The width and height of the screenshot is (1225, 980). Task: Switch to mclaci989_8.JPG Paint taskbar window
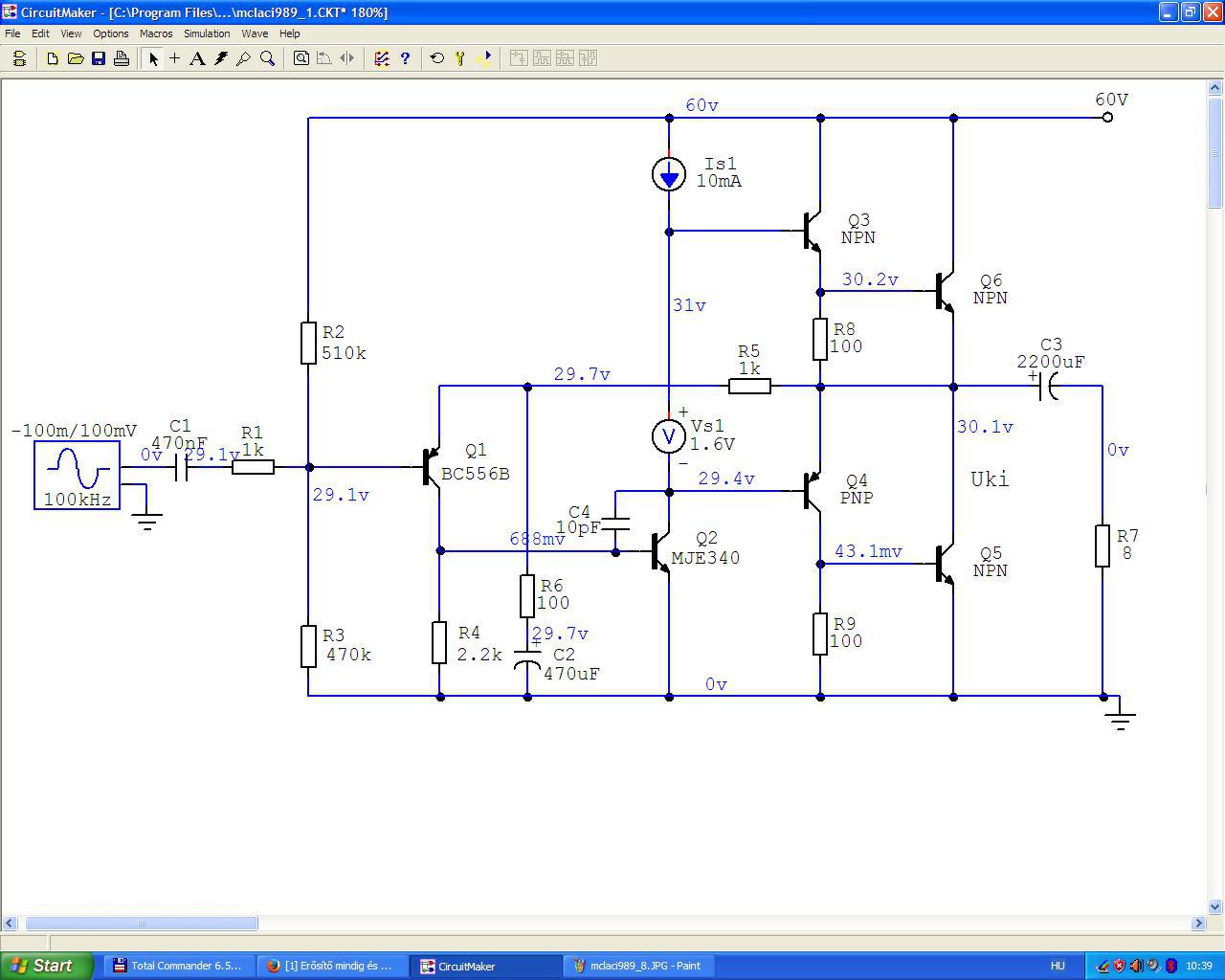point(638,966)
